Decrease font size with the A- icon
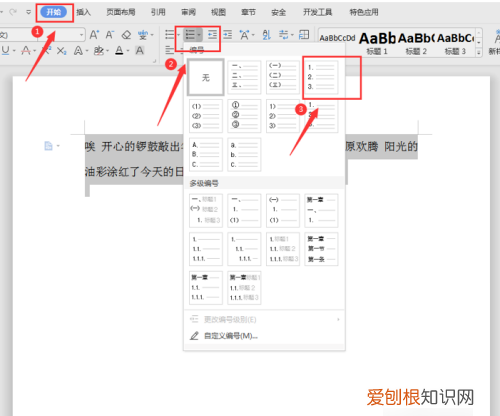Image resolution: width=500 pixels, height=416 pixels. coord(110,34)
